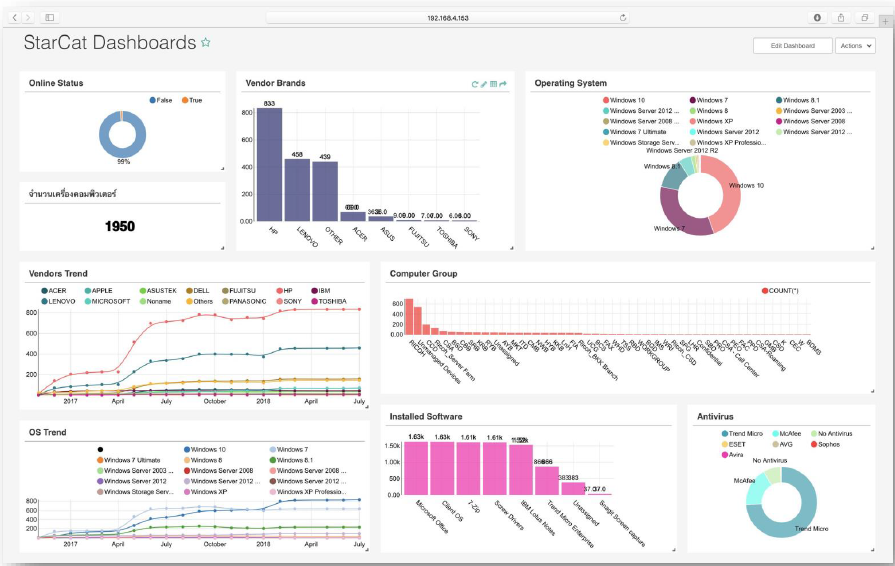Image resolution: width=895 pixels, height=566 pixels.
Task: Click the browser reload icon in address bar
Action: tap(623, 18)
